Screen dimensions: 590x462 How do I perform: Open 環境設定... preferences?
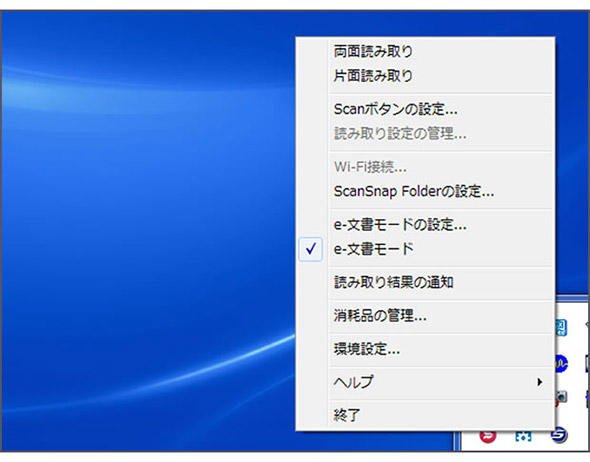tap(425, 349)
